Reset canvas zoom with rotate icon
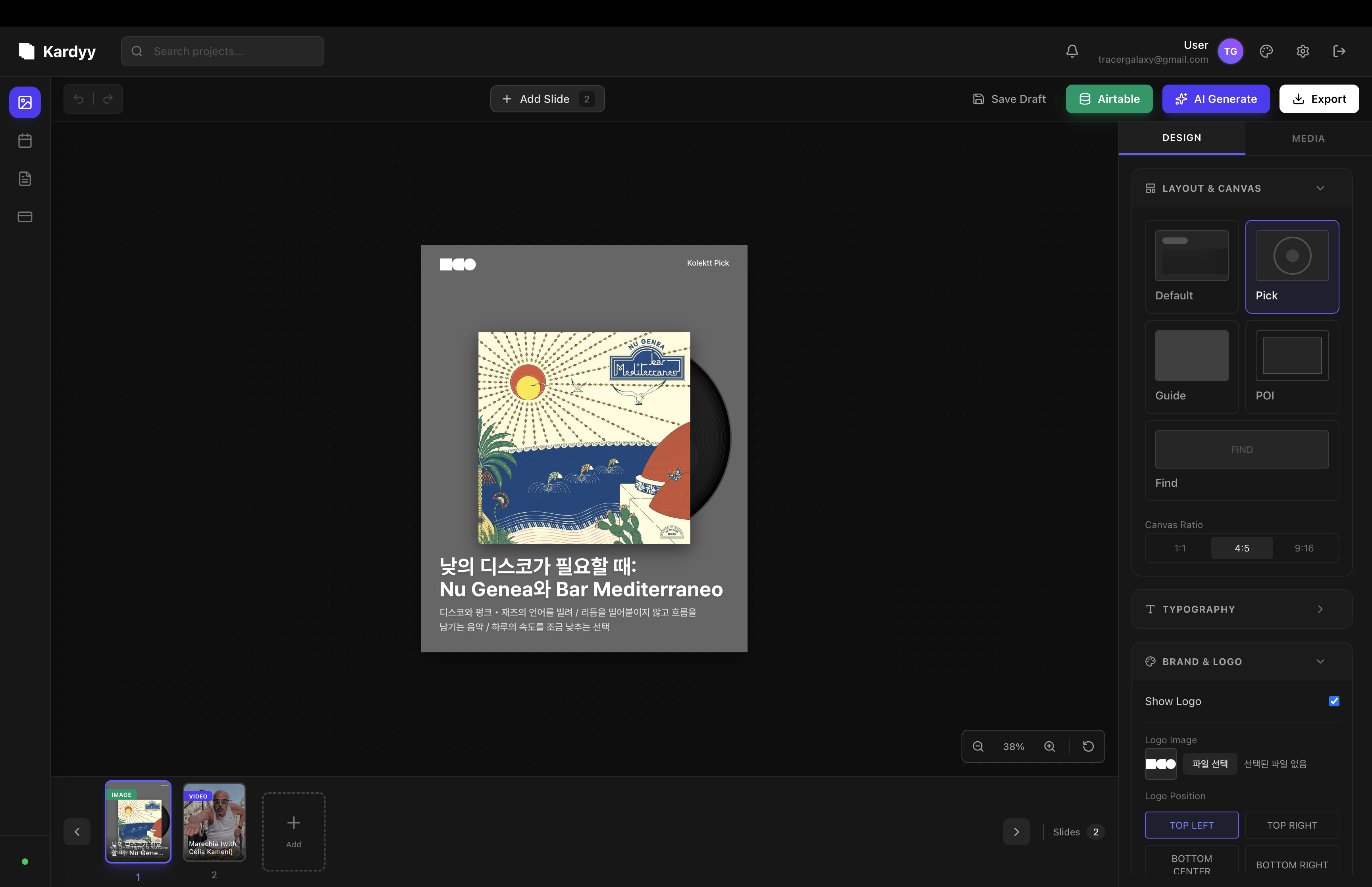The width and height of the screenshot is (1372, 887). (x=1088, y=746)
